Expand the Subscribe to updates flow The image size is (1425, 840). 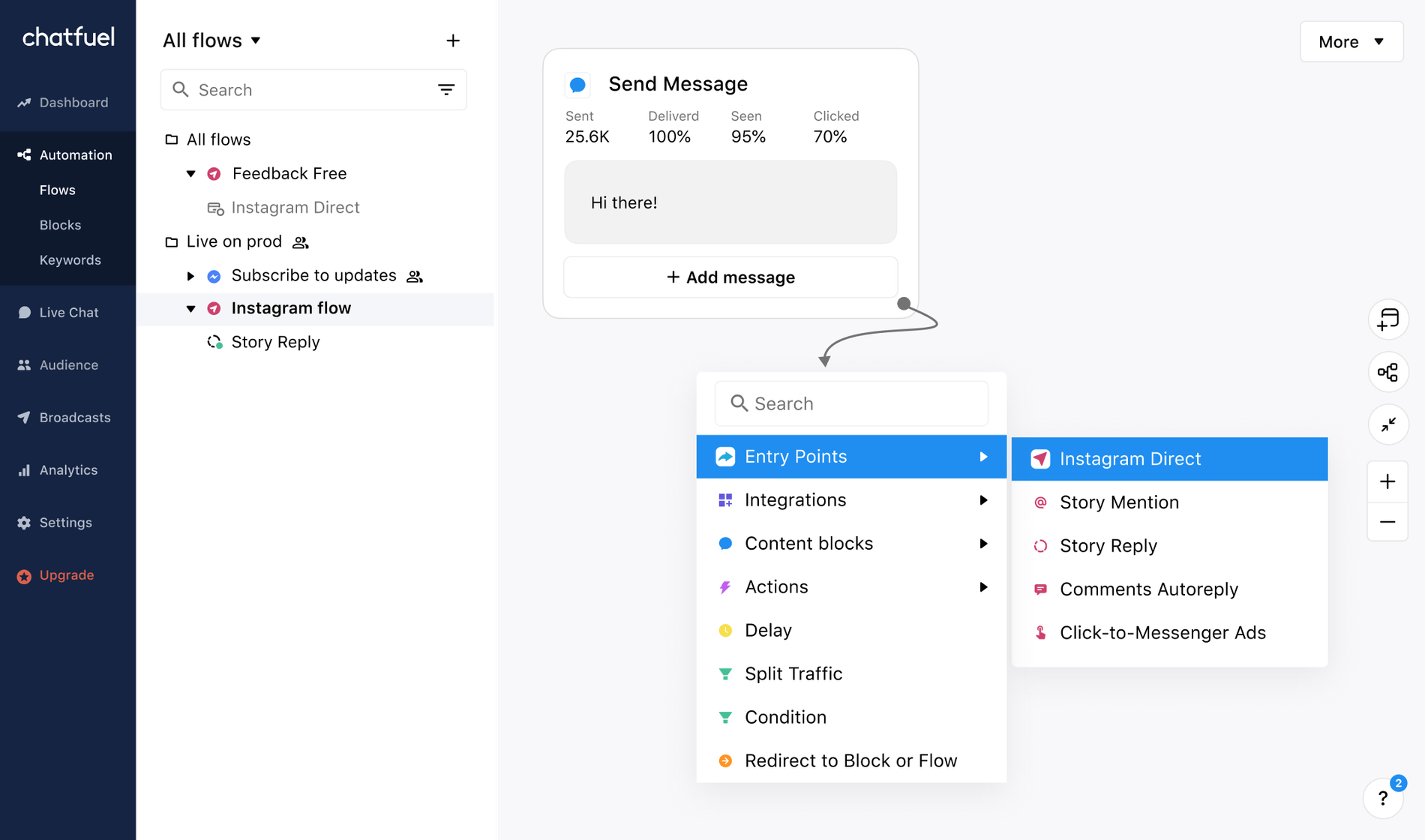(190, 276)
